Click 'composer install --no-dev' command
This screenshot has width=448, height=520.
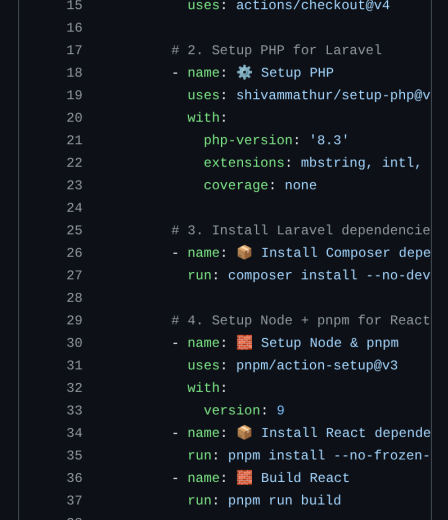point(329,275)
